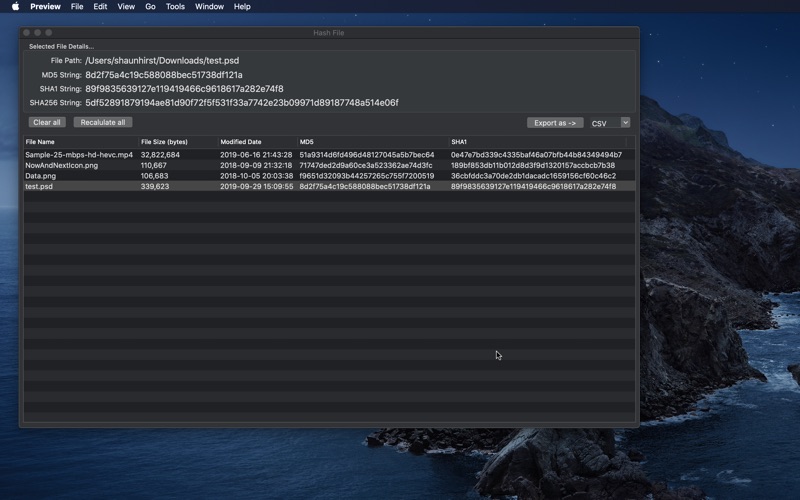The height and width of the screenshot is (500, 800).
Task: Sort by File Size (bytes) column header
Action: pos(179,142)
